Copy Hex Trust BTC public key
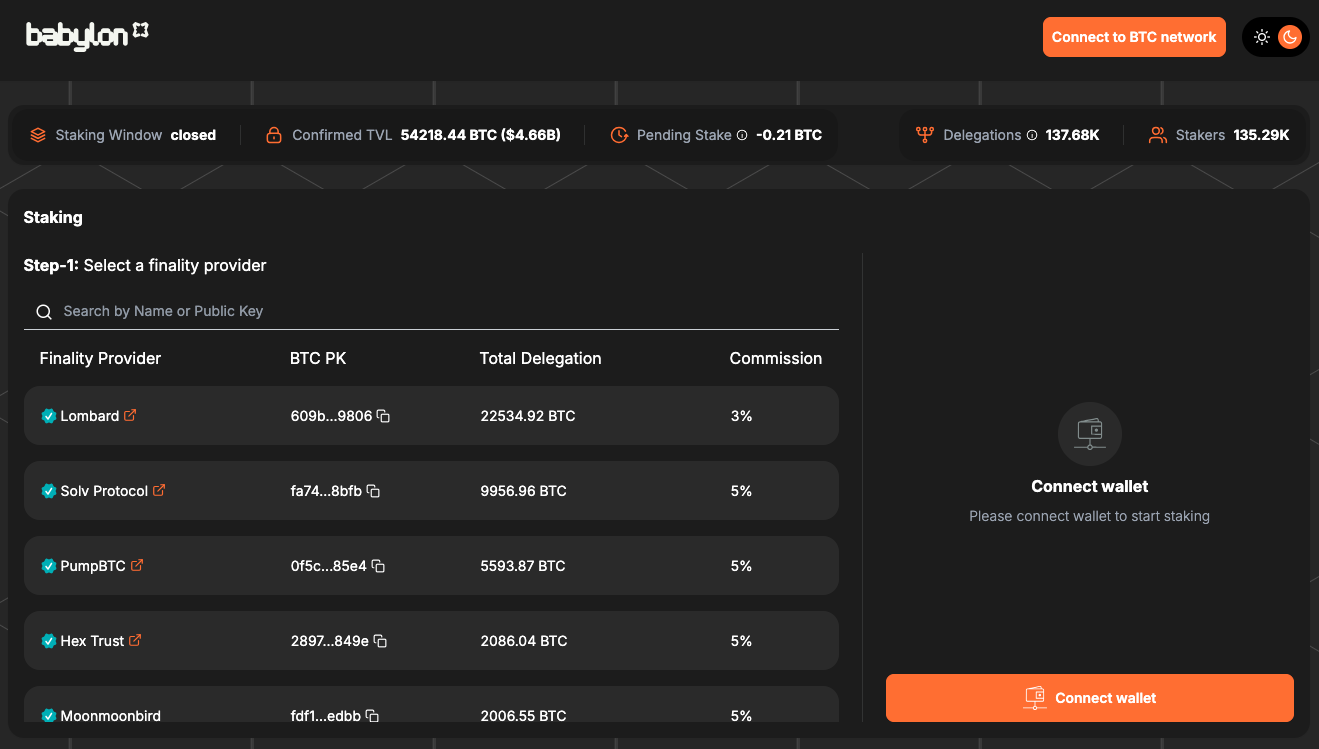This screenshot has height=749, width=1319. [380, 641]
